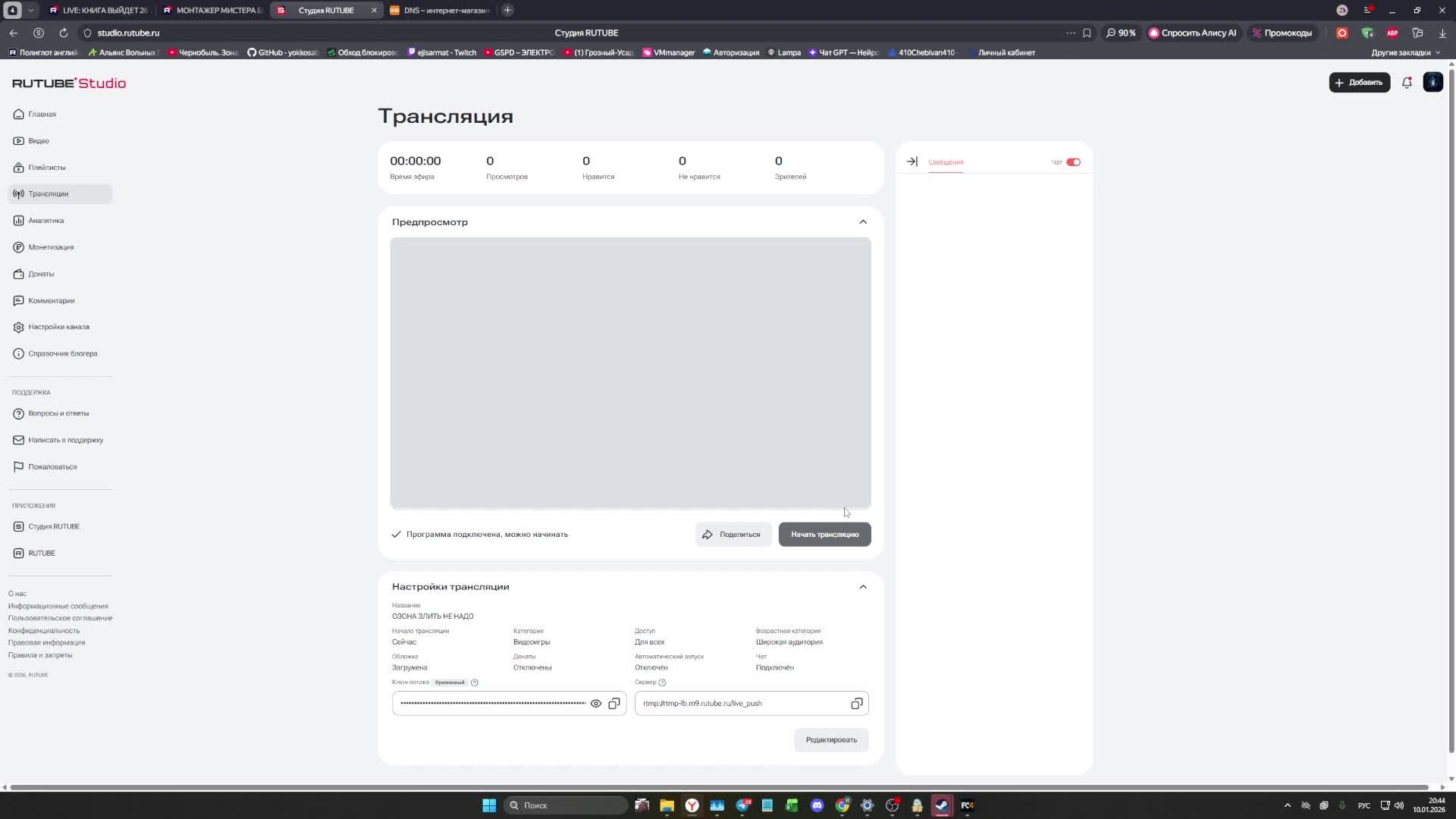Open a new browser tab

click(507, 11)
